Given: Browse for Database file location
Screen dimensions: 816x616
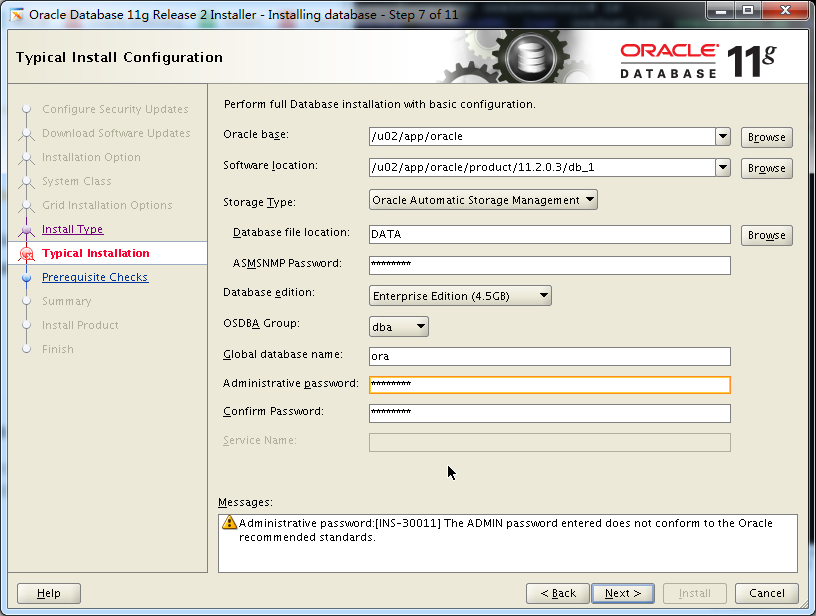Looking at the screenshot, I should (767, 235).
